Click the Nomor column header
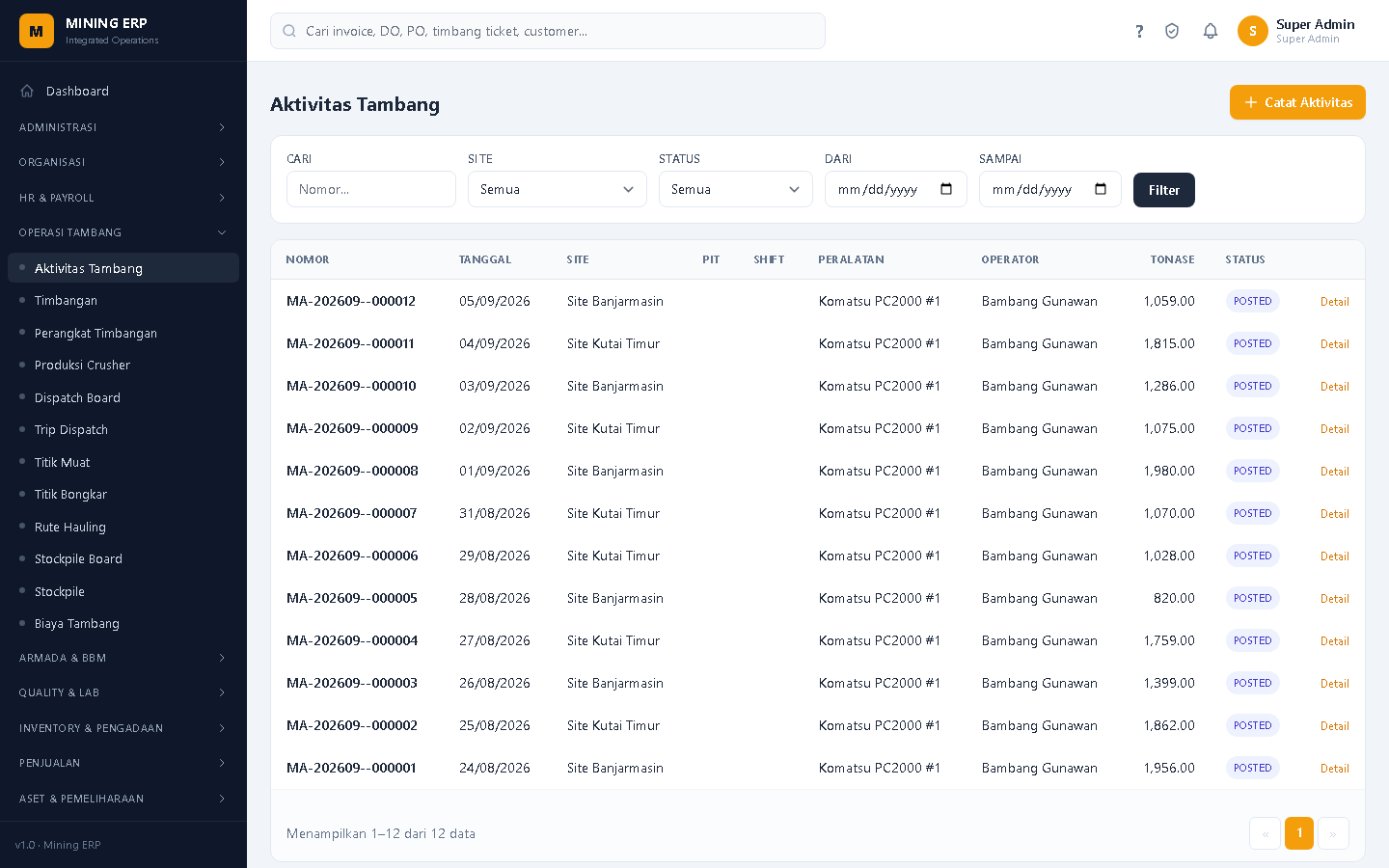The width and height of the screenshot is (1389, 868). (308, 259)
